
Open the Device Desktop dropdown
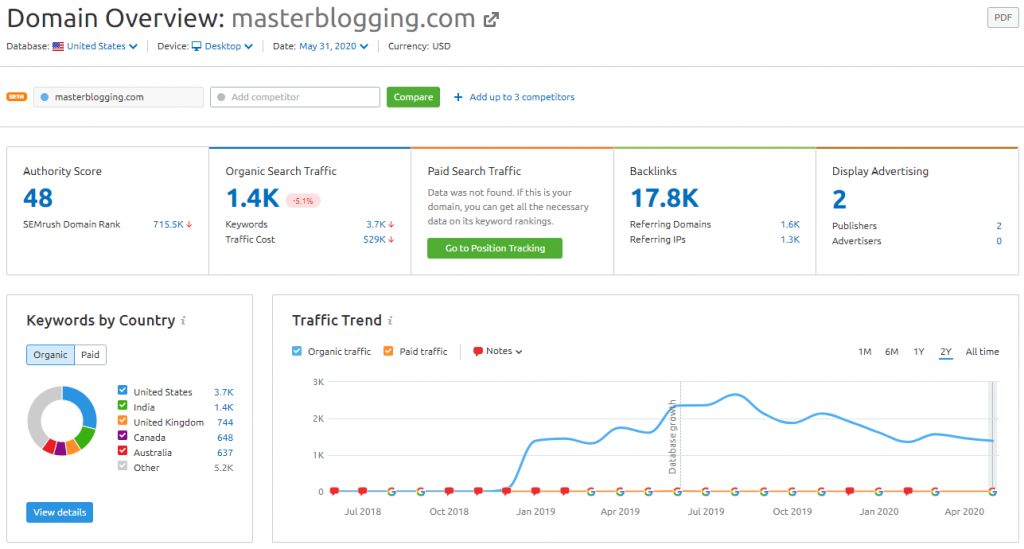pos(222,46)
